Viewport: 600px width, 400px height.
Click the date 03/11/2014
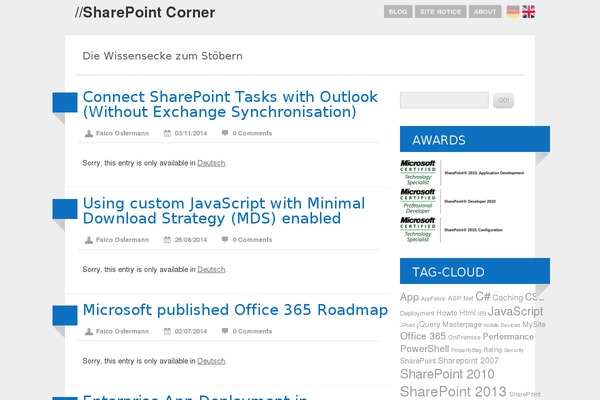[191, 133]
